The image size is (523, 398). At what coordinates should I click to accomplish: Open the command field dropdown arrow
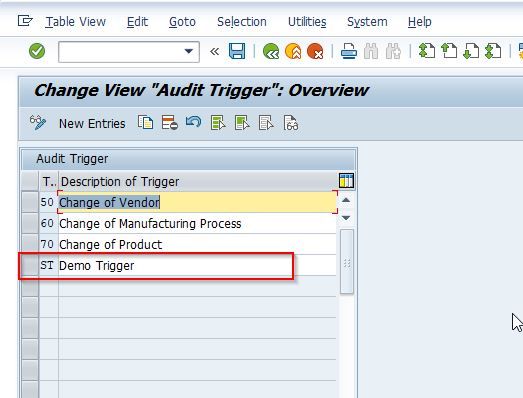pos(189,51)
